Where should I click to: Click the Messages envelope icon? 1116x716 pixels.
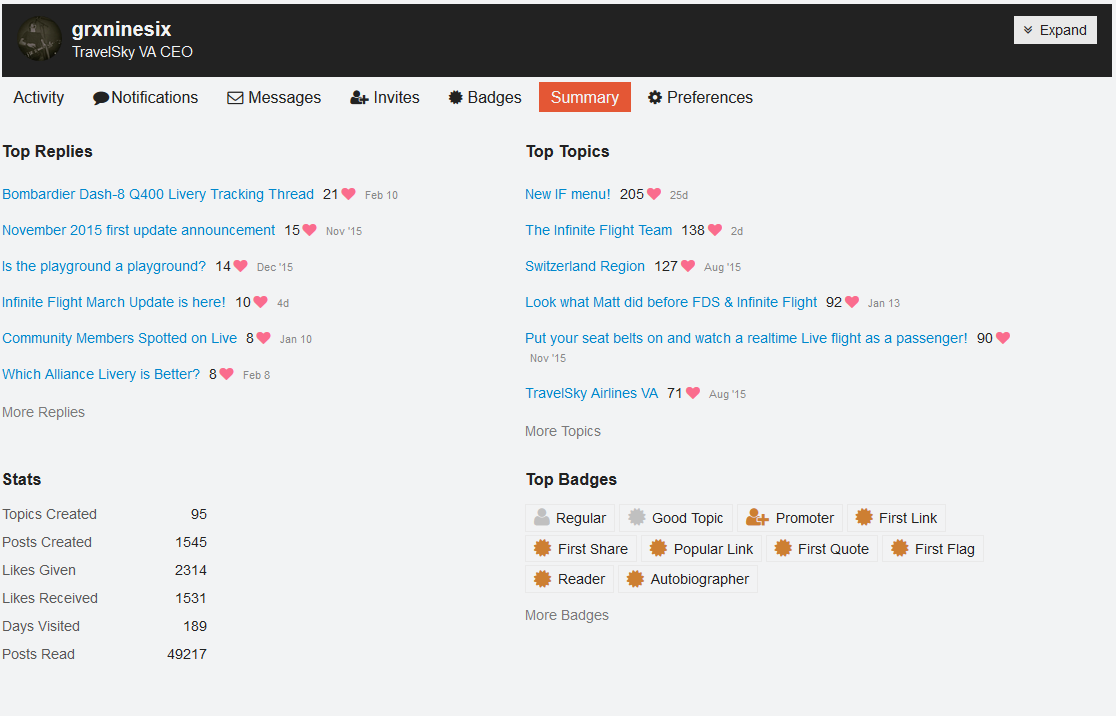coord(235,98)
